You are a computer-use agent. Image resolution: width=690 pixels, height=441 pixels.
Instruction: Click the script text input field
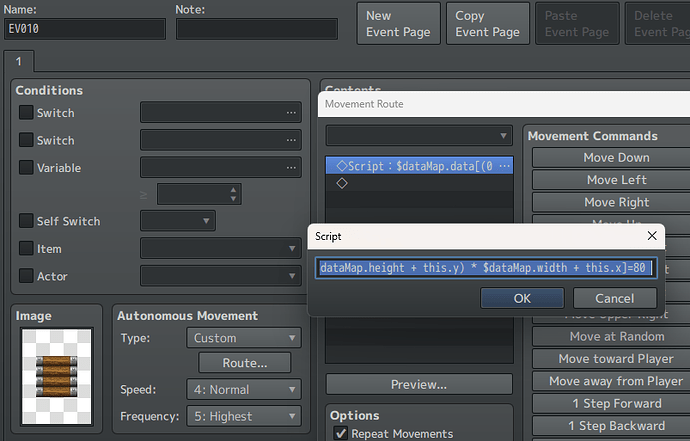tap(486, 268)
